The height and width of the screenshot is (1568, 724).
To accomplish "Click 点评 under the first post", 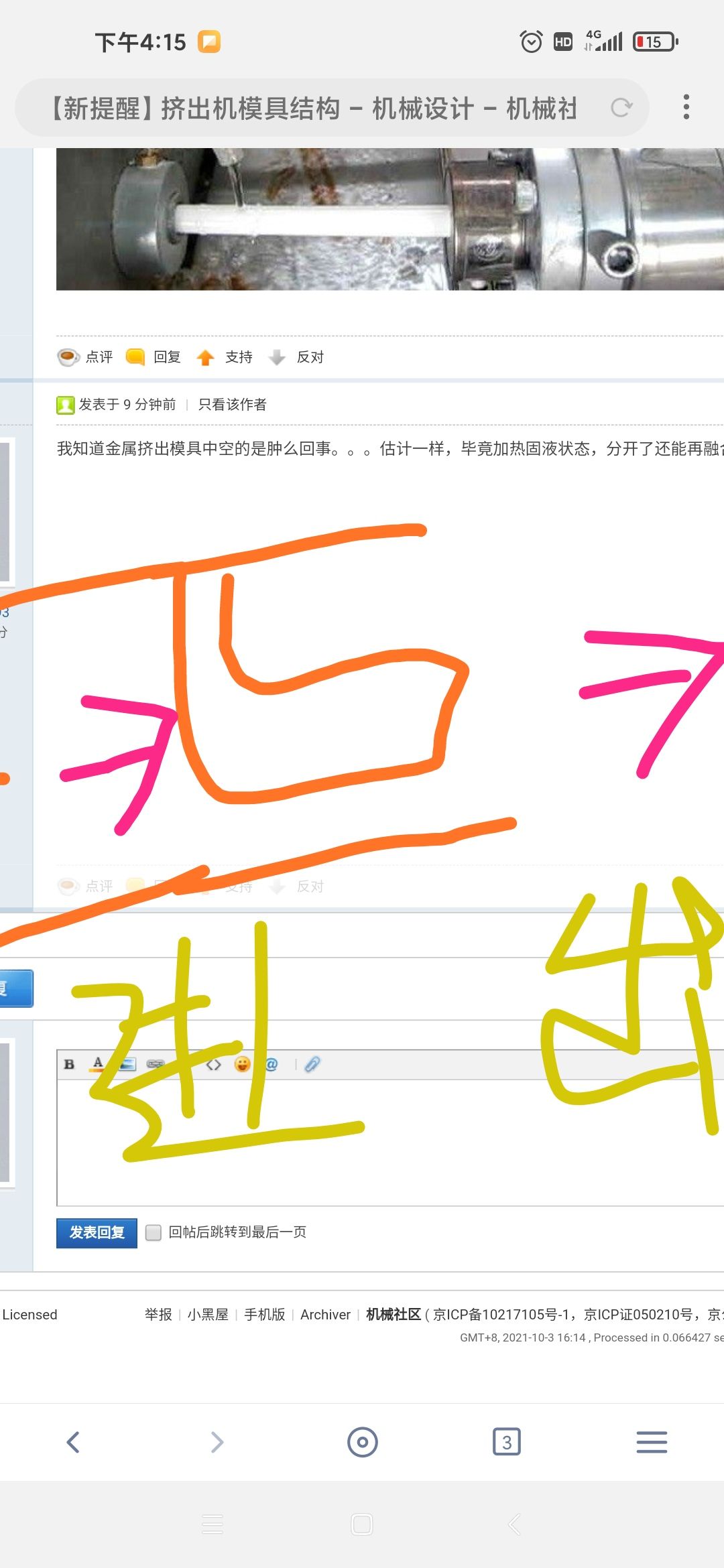I will 99,357.
